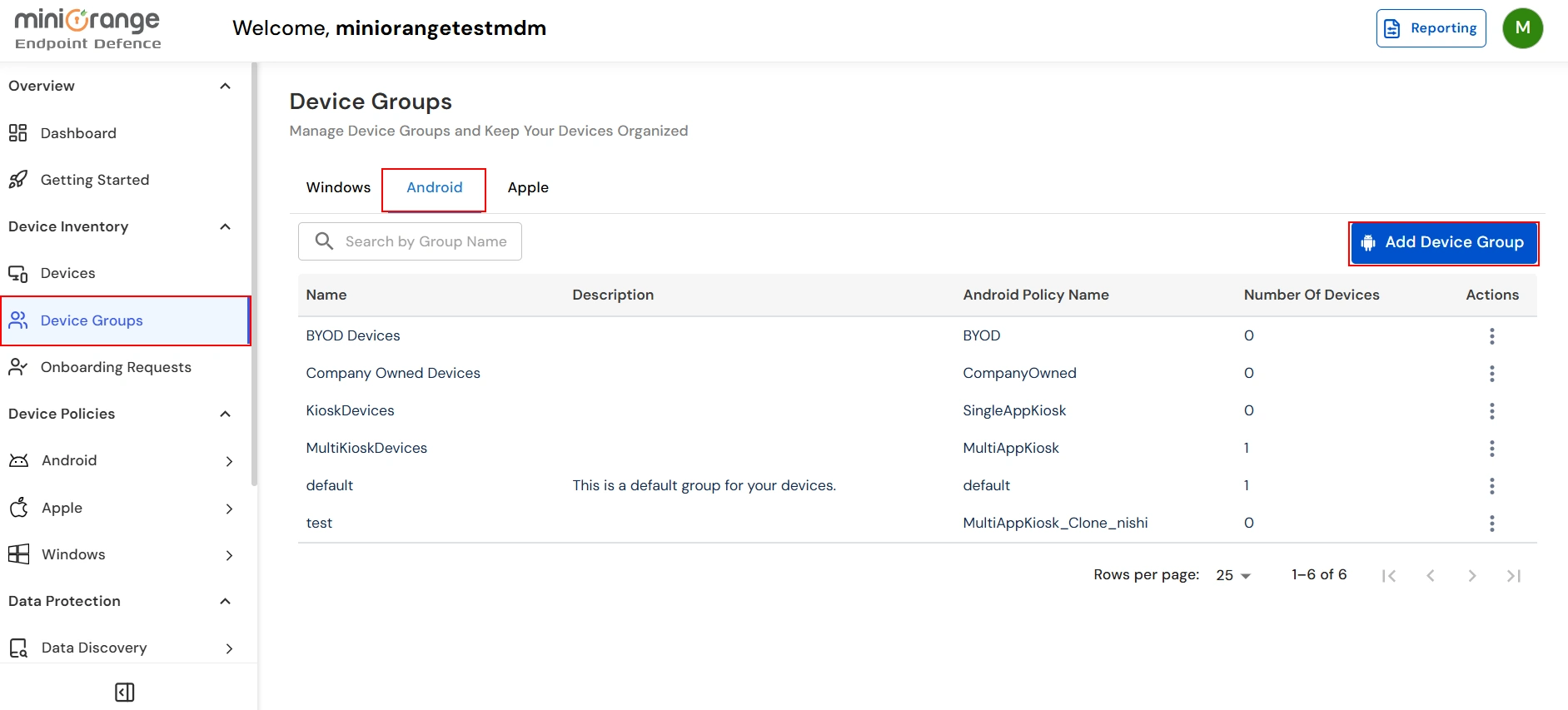The width and height of the screenshot is (1568, 710).
Task: Click the SingleAppKiosk policy name
Action: coord(1014,410)
